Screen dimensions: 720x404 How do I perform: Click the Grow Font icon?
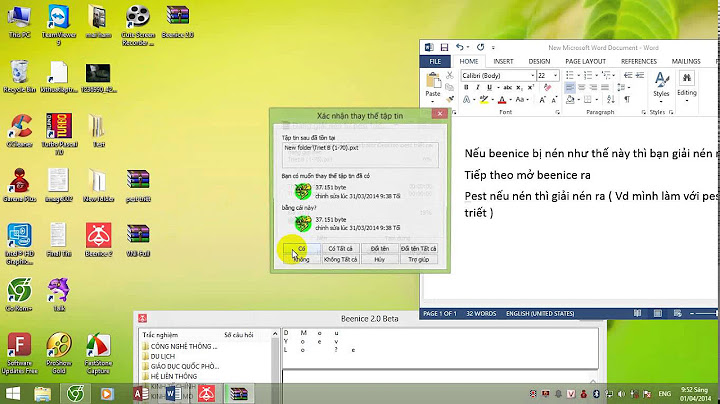(542, 99)
